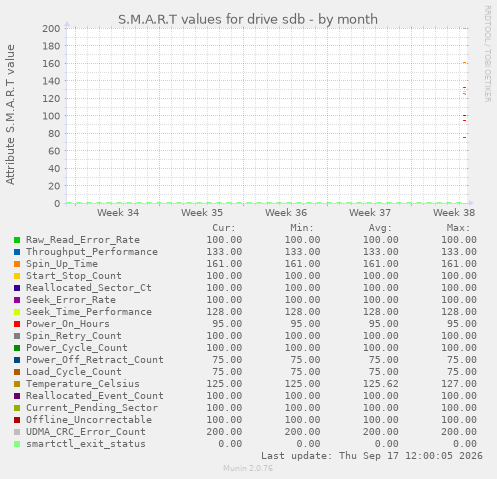Click the Power_On_Hours label
The image size is (497, 479).
pyautogui.click(x=68, y=324)
